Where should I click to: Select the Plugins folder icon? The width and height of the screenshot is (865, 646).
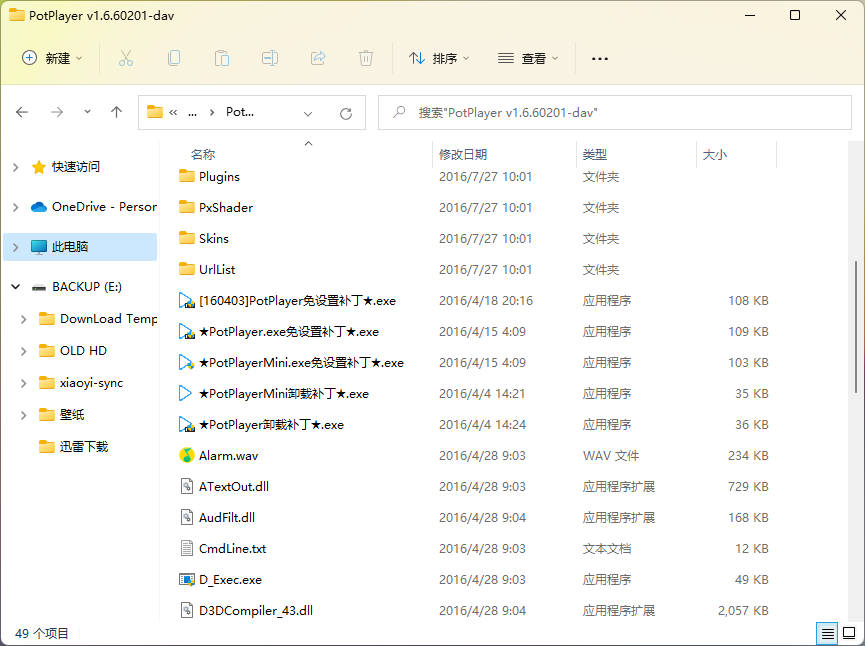coord(186,176)
